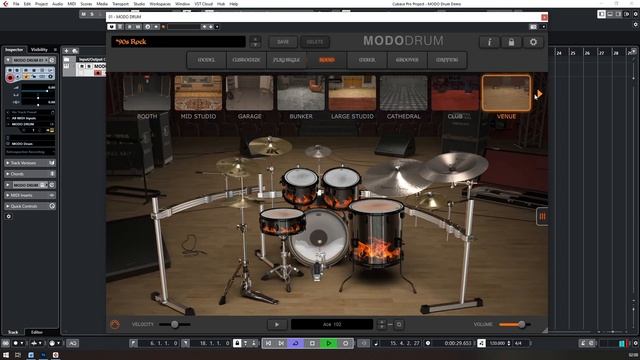Screen dimensions: 640x360
Task: Expand the MODO DRUM instrument section in inspector
Action: point(8,185)
